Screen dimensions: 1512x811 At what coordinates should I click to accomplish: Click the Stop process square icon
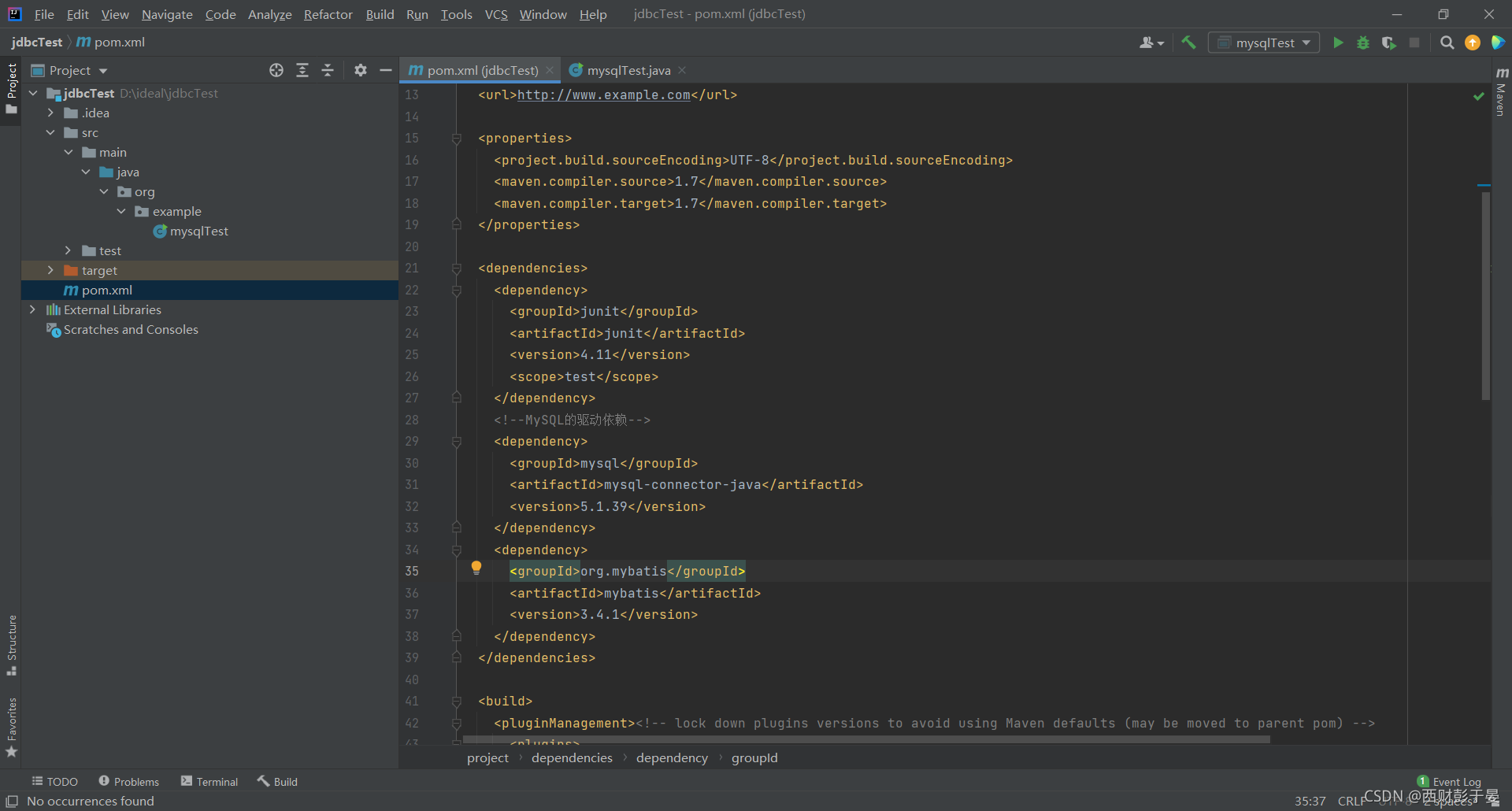[x=1414, y=43]
